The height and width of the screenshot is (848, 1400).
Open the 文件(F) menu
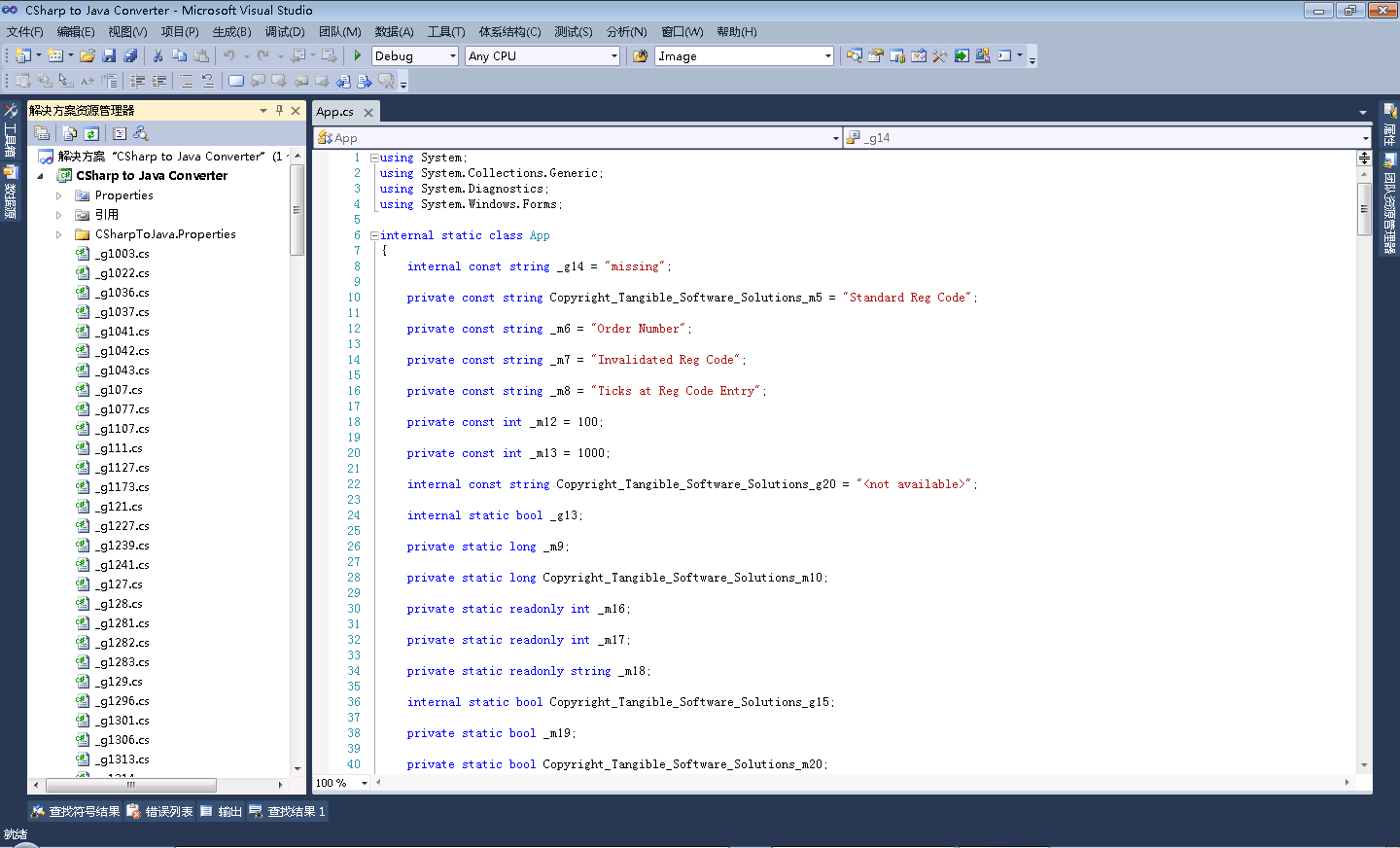pyautogui.click(x=24, y=31)
